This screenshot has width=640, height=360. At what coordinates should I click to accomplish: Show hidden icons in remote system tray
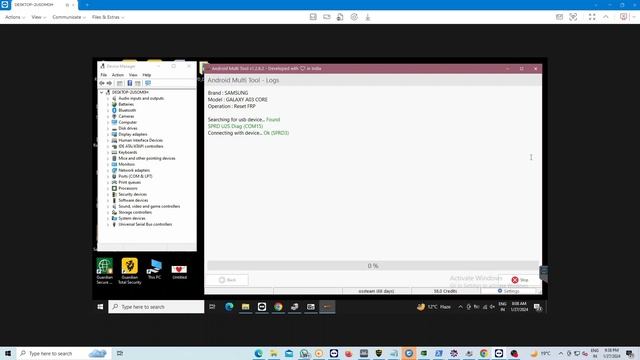click(x=460, y=307)
